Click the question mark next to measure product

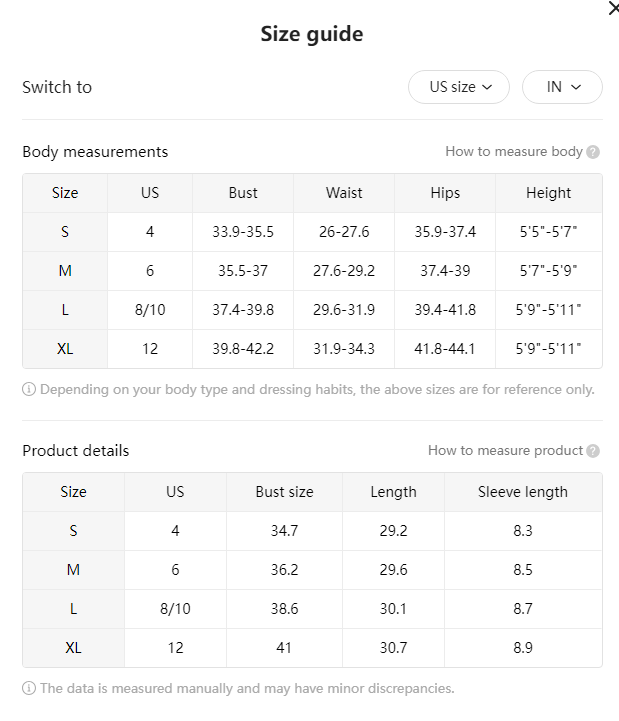coord(593,451)
